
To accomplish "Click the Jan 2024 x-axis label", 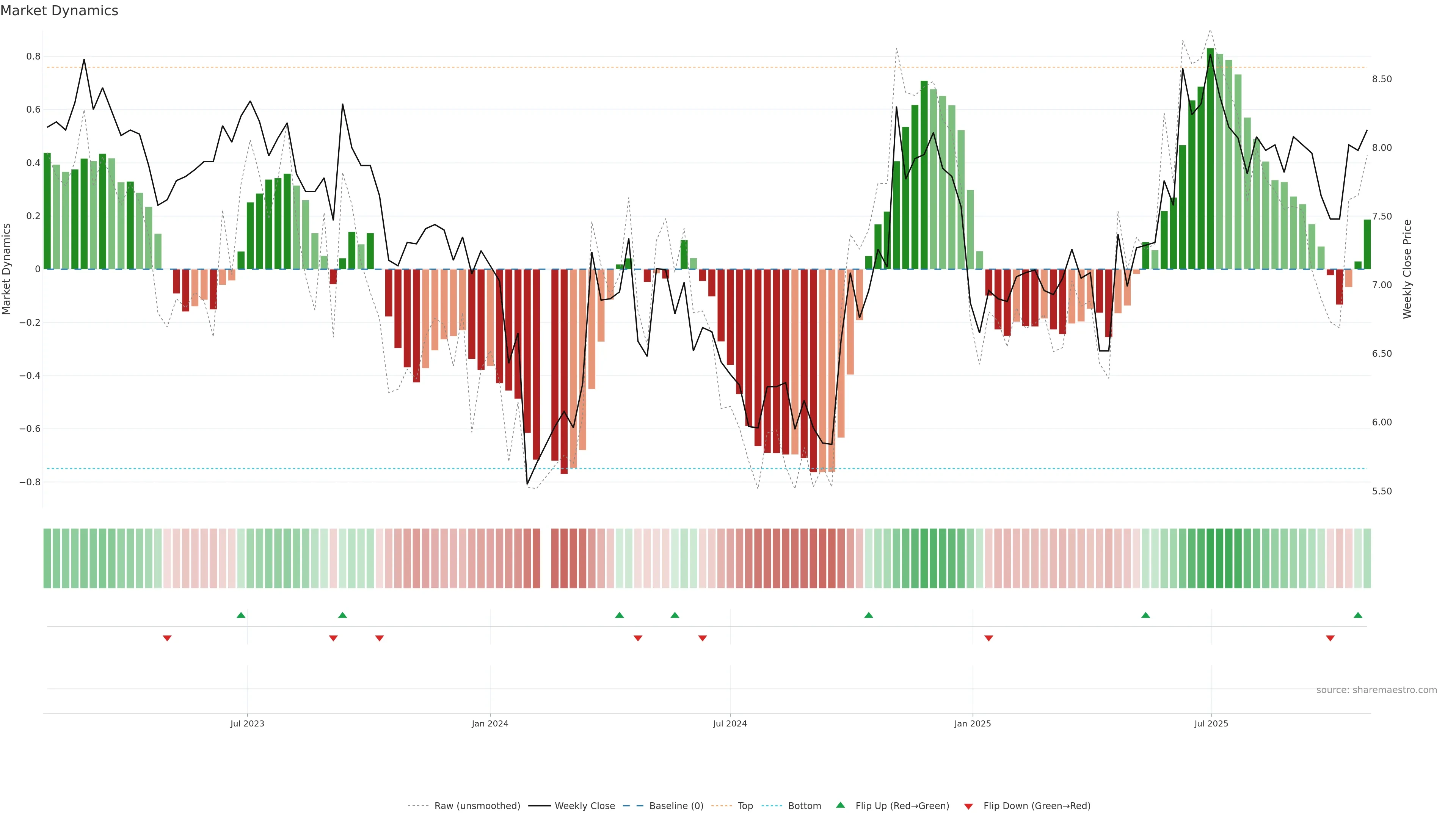I will (x=490, y=723).
